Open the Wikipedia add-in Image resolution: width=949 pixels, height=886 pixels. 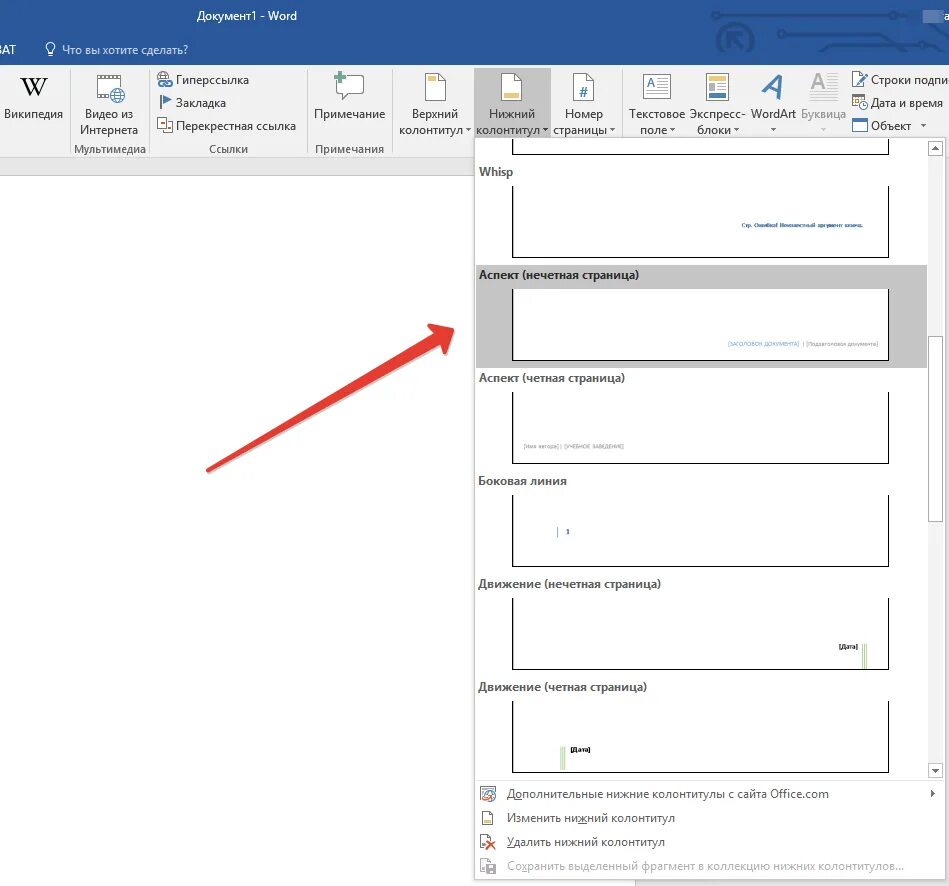[x=33, y=99]
